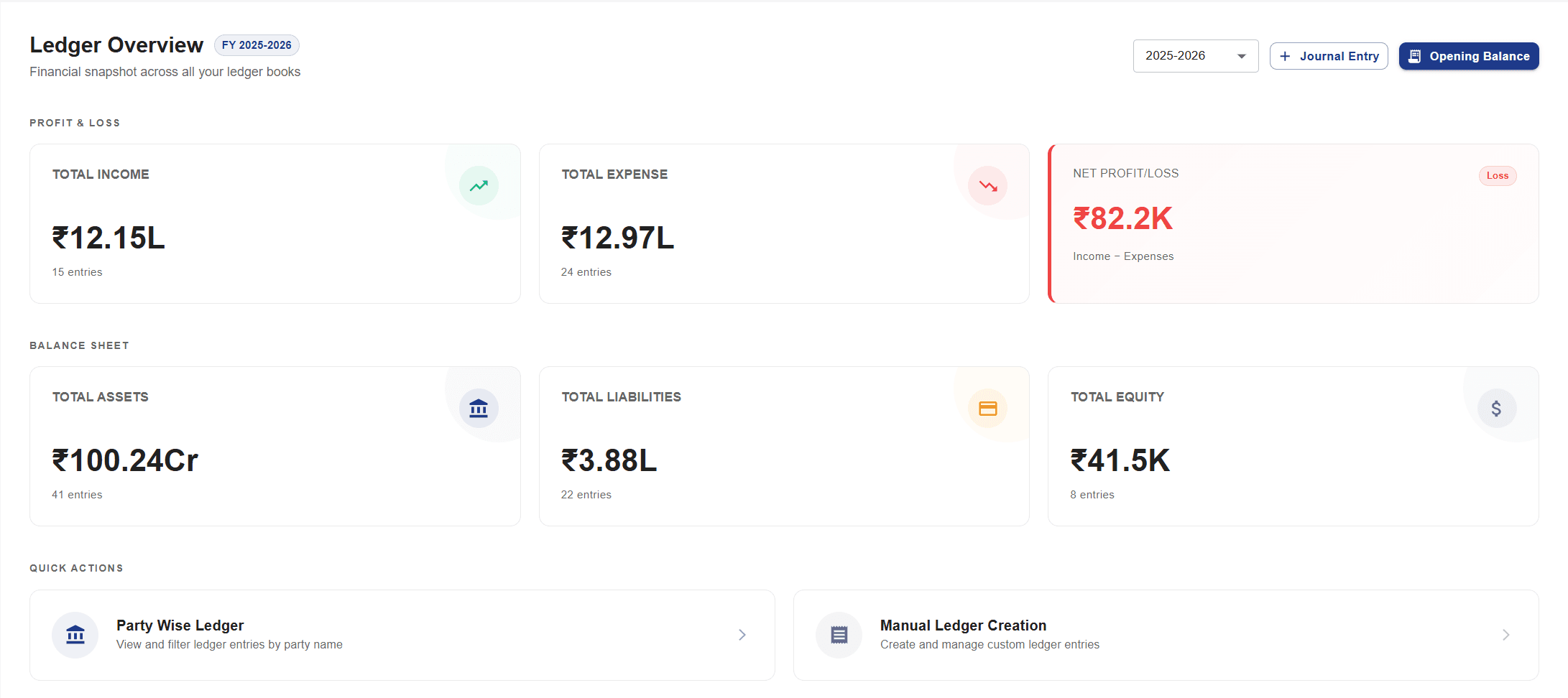The image size is (1568, 698).
Task: Select the Net Profit/Loss card
Action: pyautogui.click(x=1293, y=223)
